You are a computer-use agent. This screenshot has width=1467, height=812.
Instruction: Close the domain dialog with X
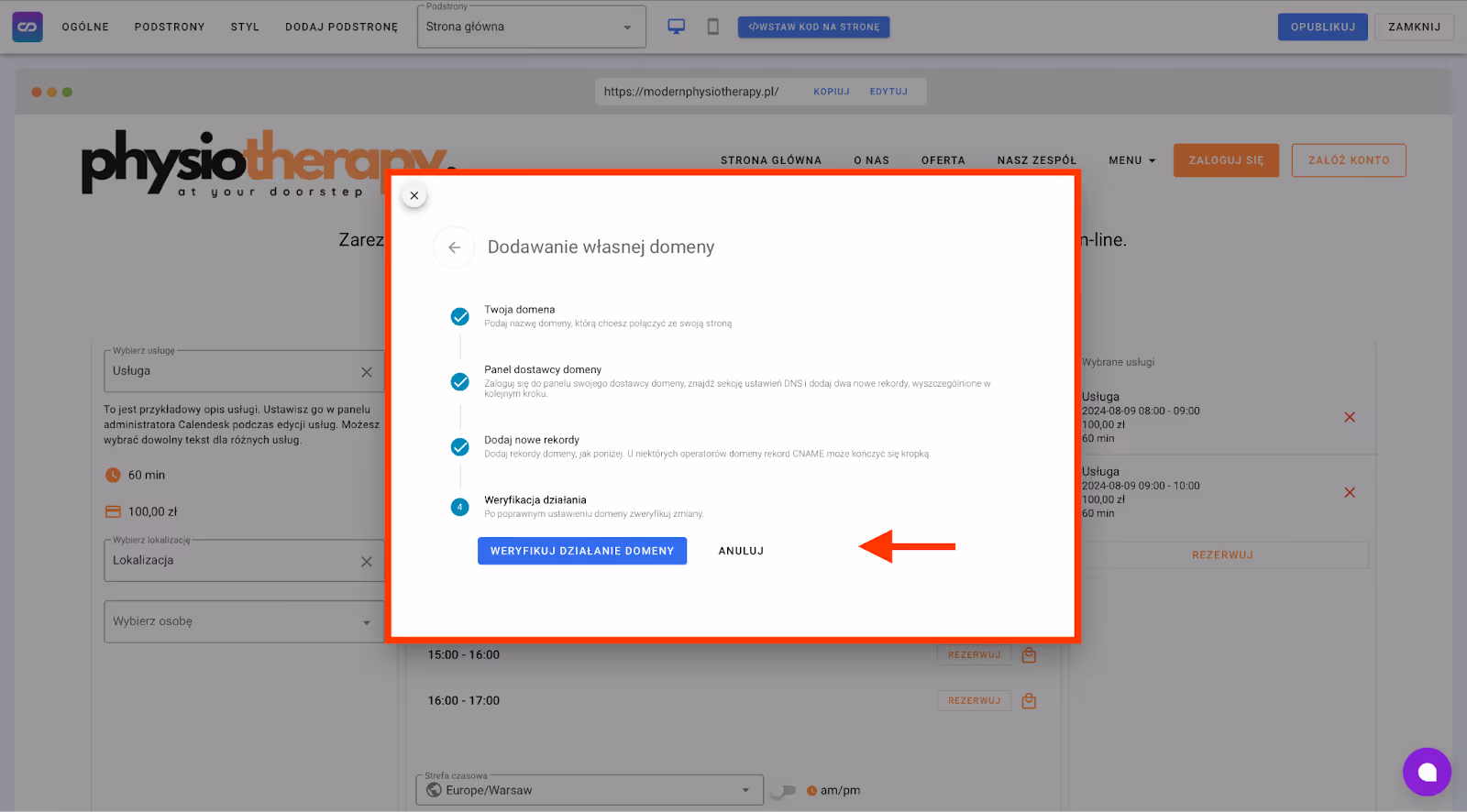pyautogui.click(x=414, y=195)
